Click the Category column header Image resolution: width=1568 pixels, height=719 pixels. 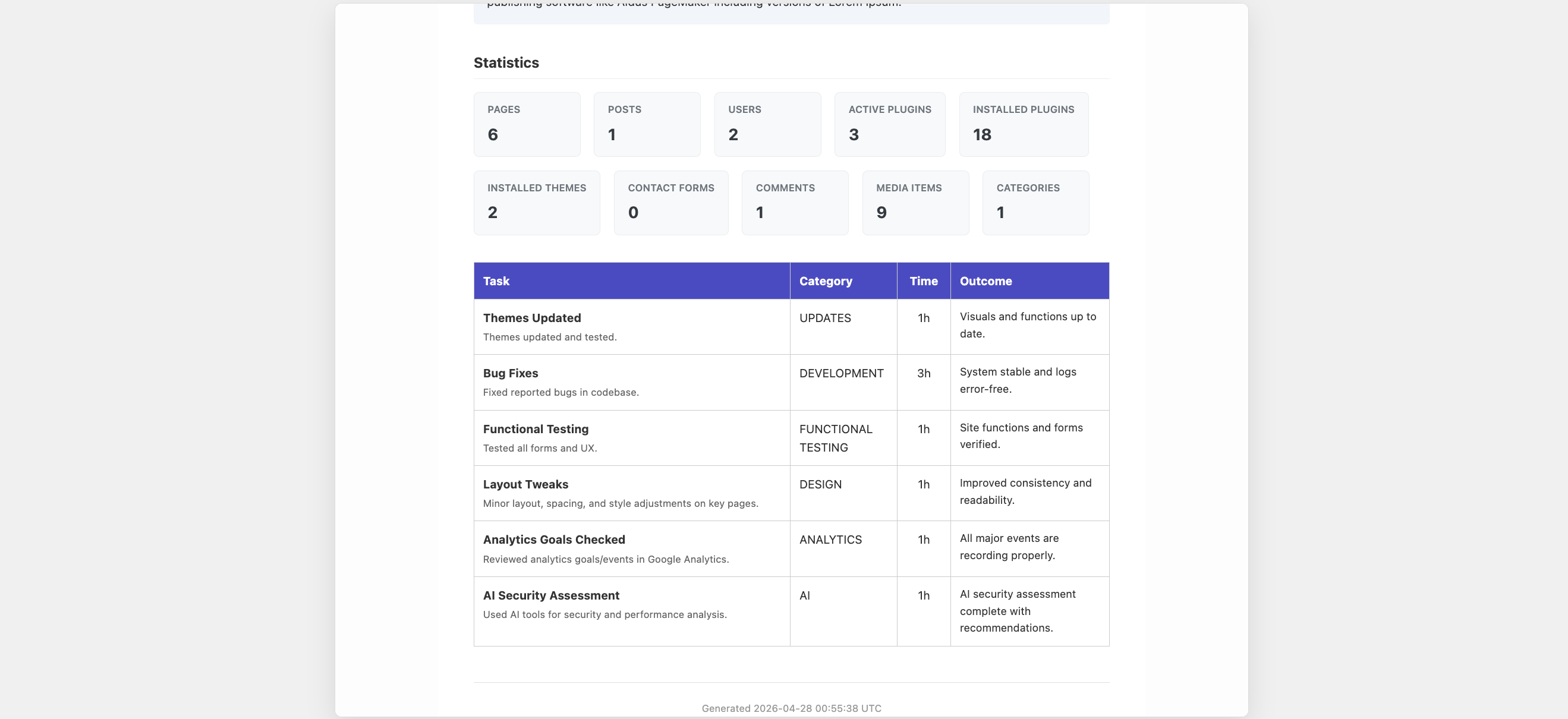click(x=826, y=281)
